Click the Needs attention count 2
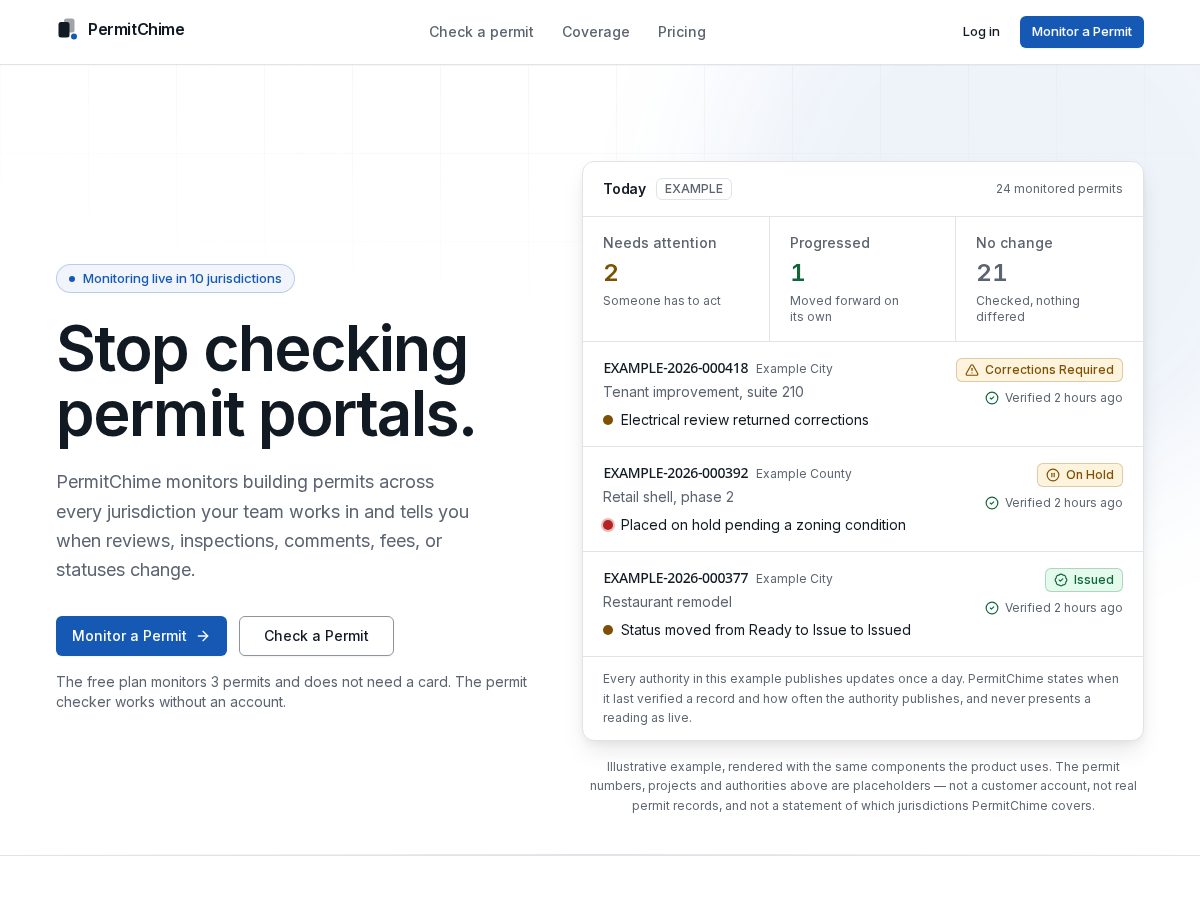The image size is (1200, 900). pyautogui.click(x=611, y=272)
